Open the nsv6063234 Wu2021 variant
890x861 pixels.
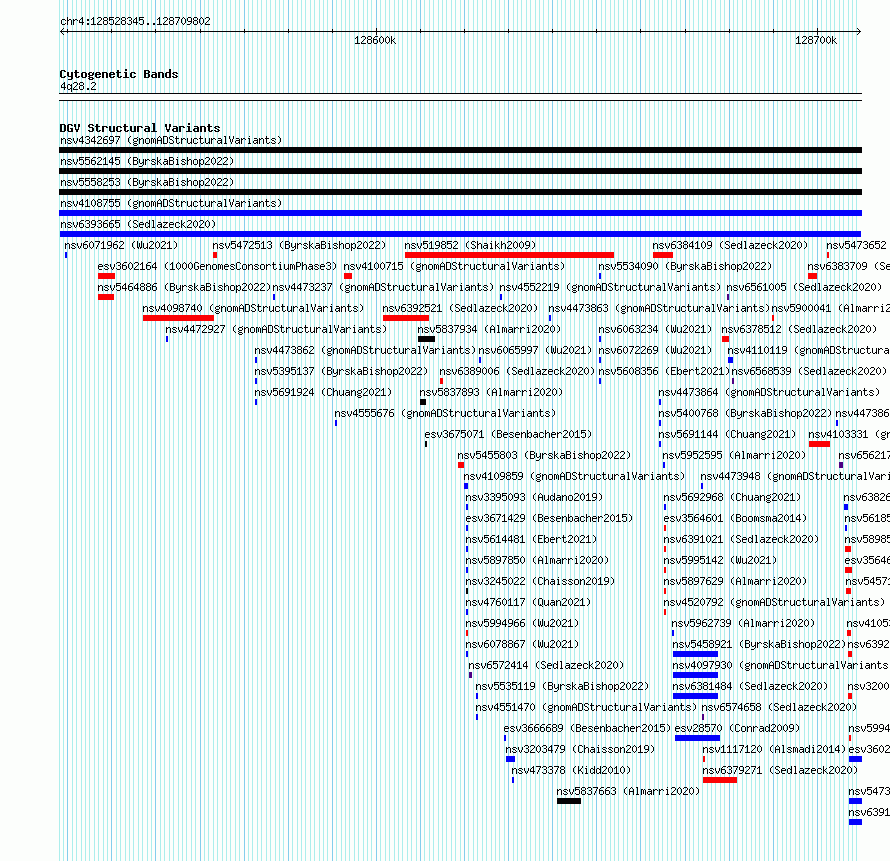[655, 329]
